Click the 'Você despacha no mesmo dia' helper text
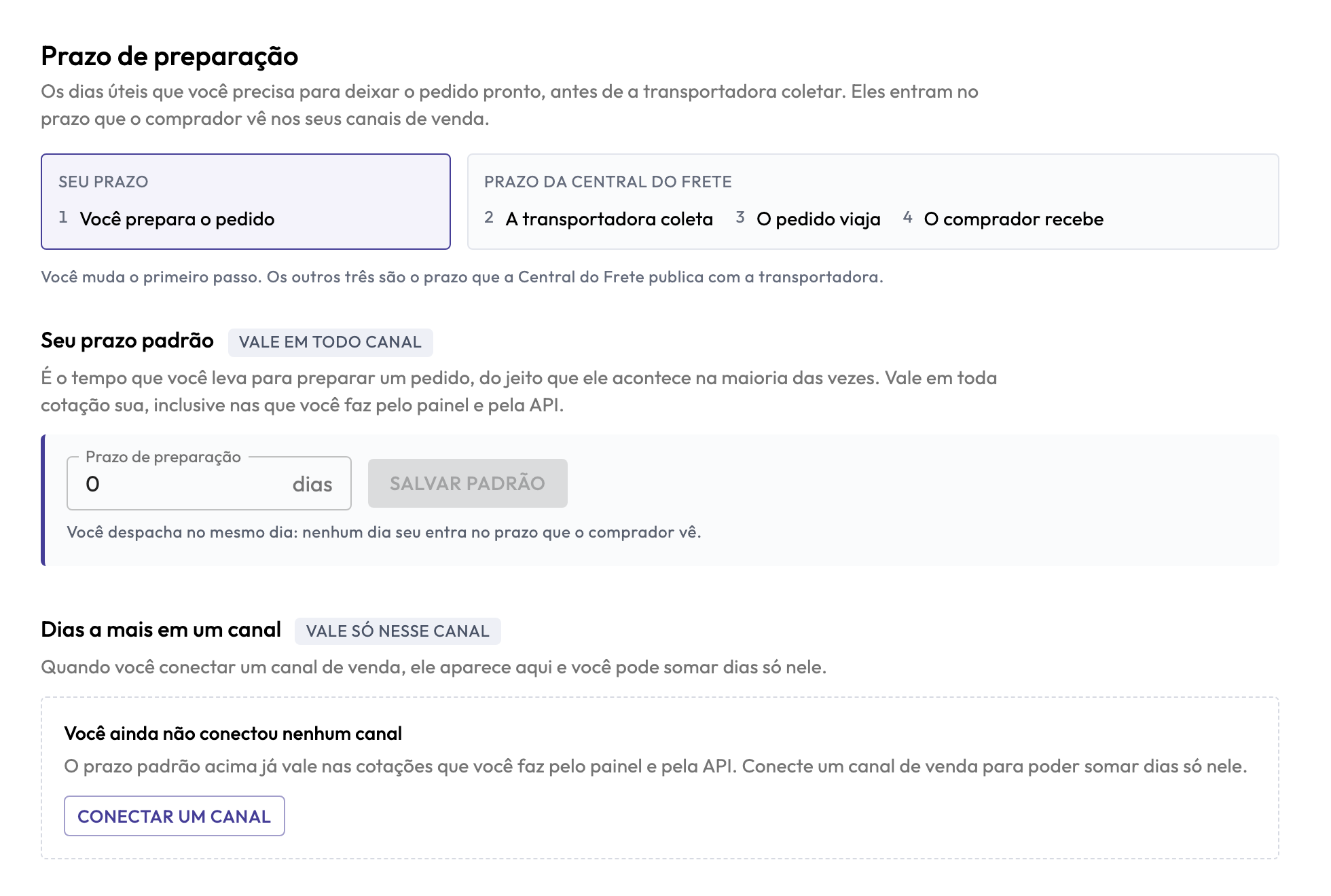1331x896 pixels. pos(384,532)
